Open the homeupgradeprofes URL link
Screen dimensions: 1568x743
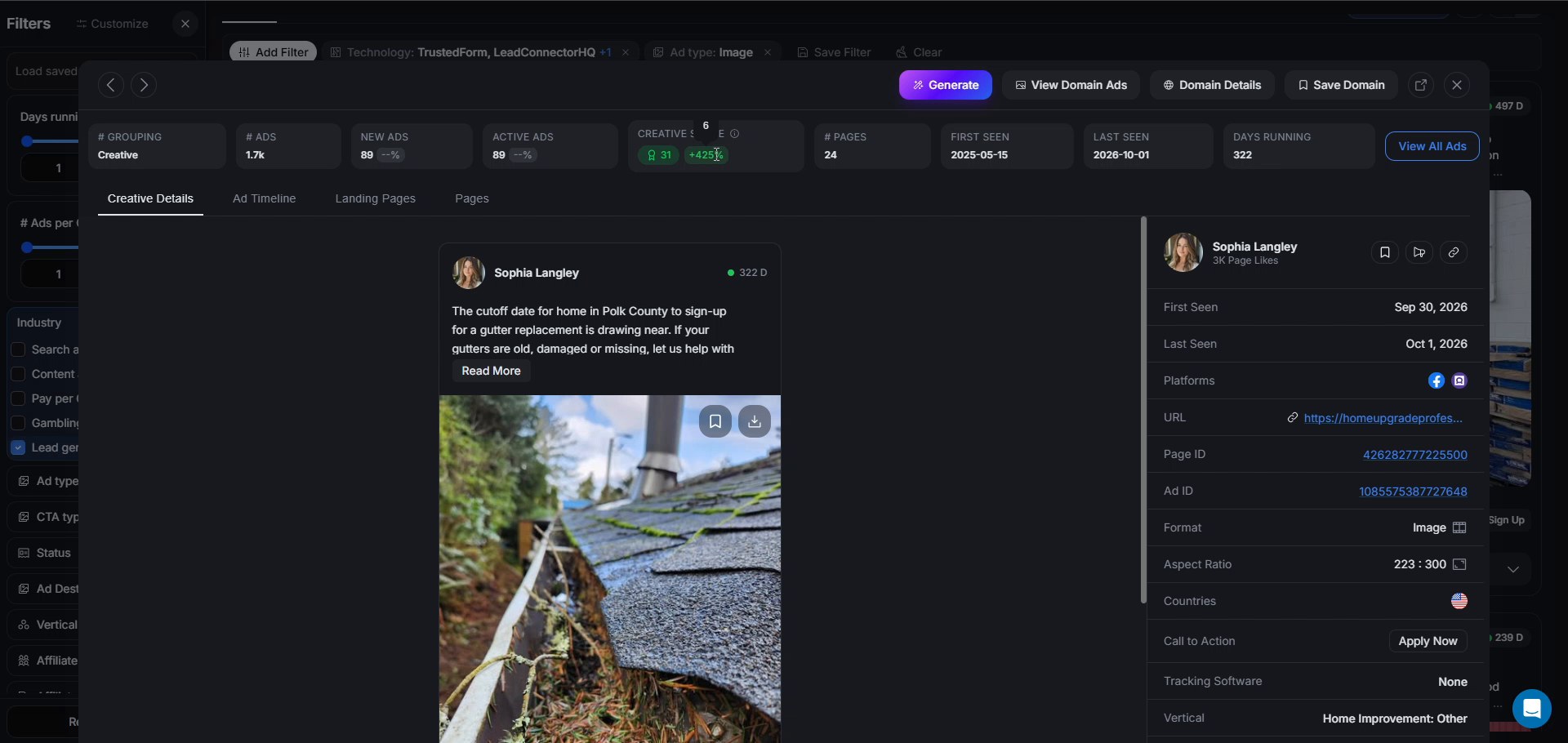click(1383, 418)
